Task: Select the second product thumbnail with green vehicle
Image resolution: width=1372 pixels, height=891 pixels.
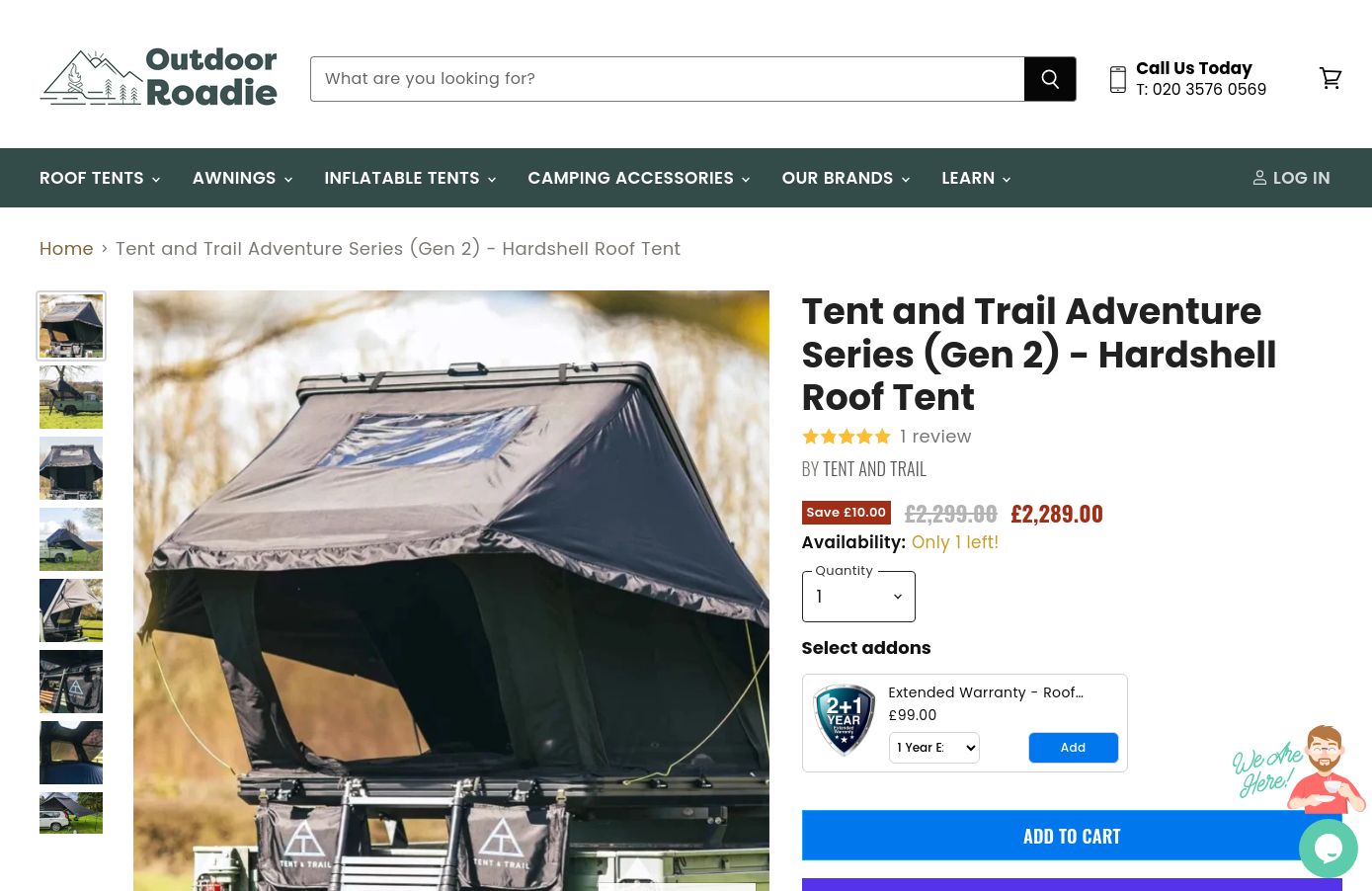Action: tap(71, 397)
